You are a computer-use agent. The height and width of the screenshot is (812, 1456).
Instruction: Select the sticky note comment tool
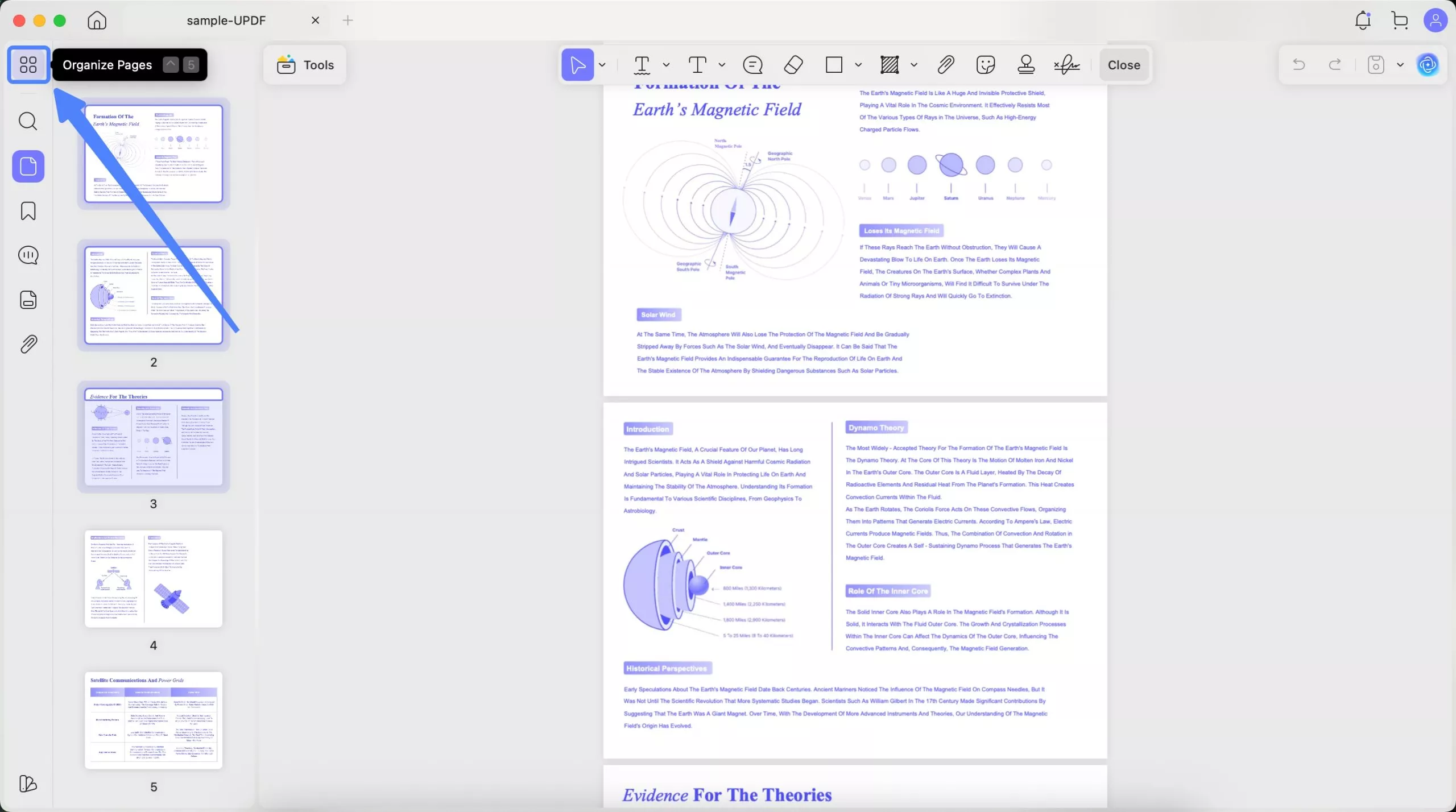(x=753, y=65)
